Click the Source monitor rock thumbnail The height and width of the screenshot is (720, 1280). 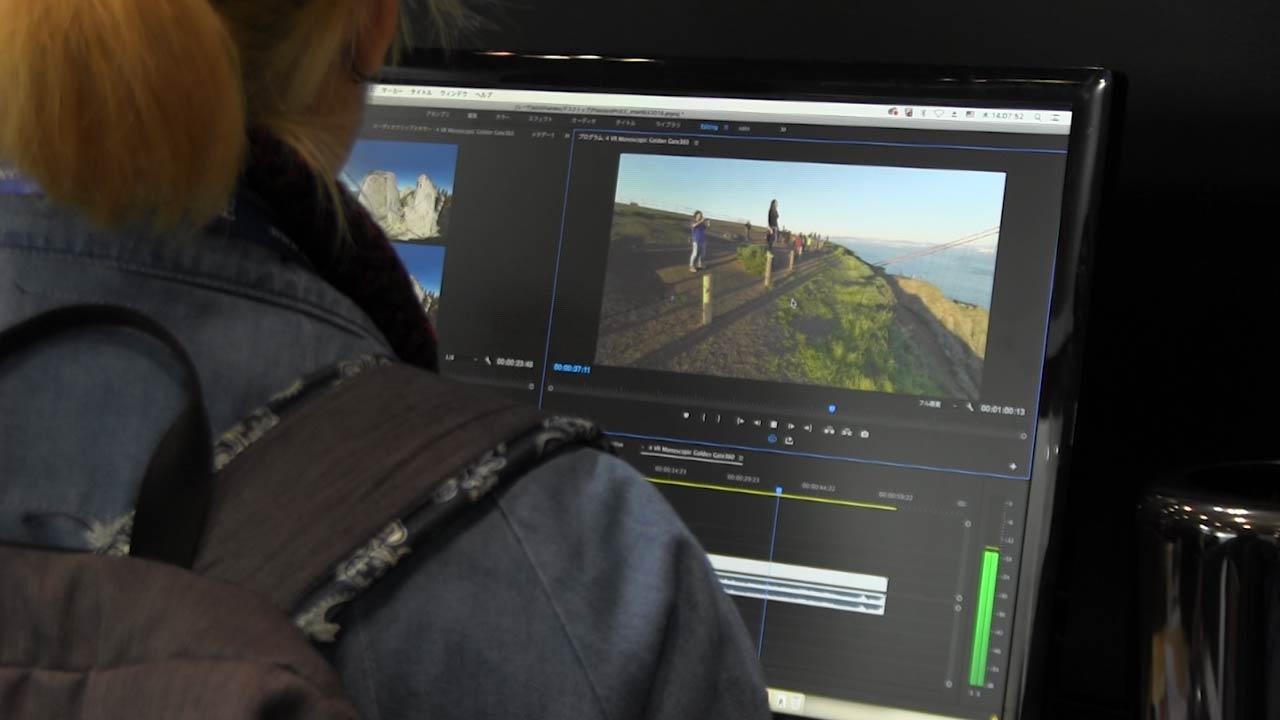pos(401,192)
